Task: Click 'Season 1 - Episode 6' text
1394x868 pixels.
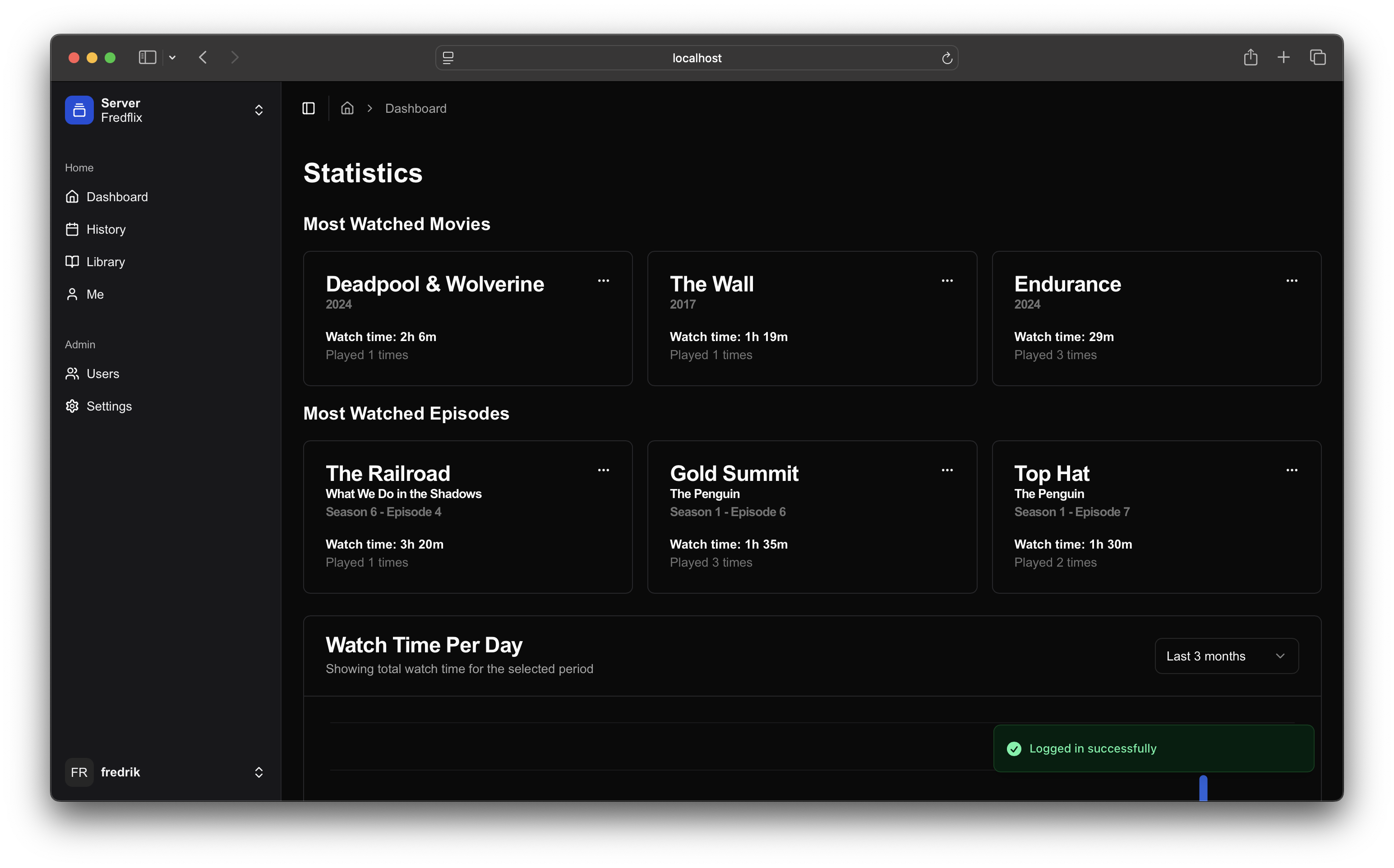Action: (x=728, y=512)
